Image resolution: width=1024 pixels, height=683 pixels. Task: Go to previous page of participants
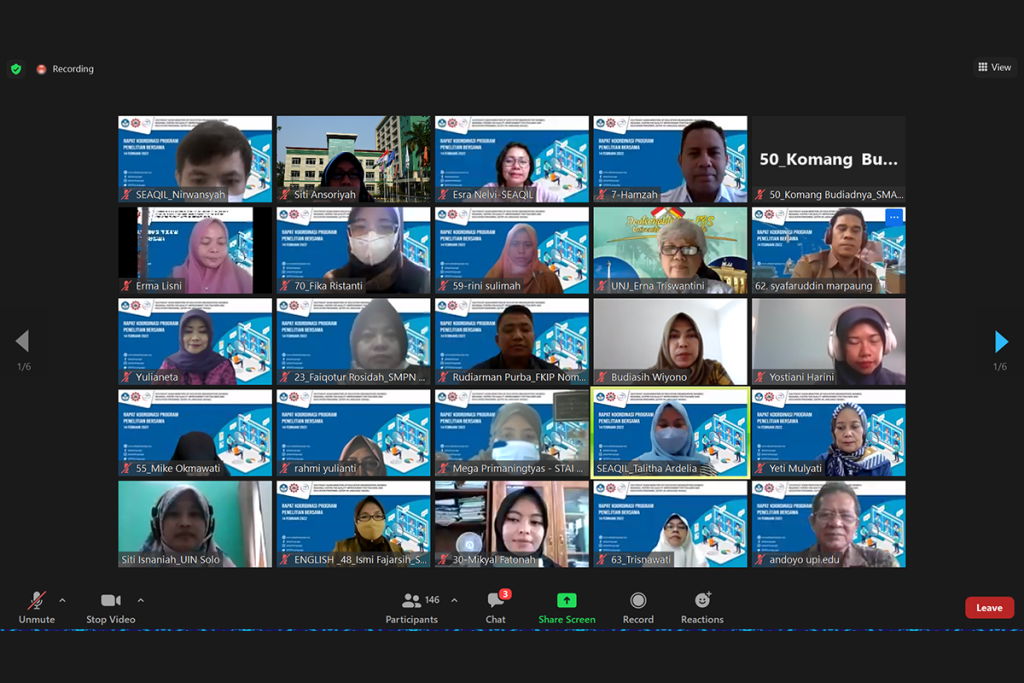coord(22,342)
